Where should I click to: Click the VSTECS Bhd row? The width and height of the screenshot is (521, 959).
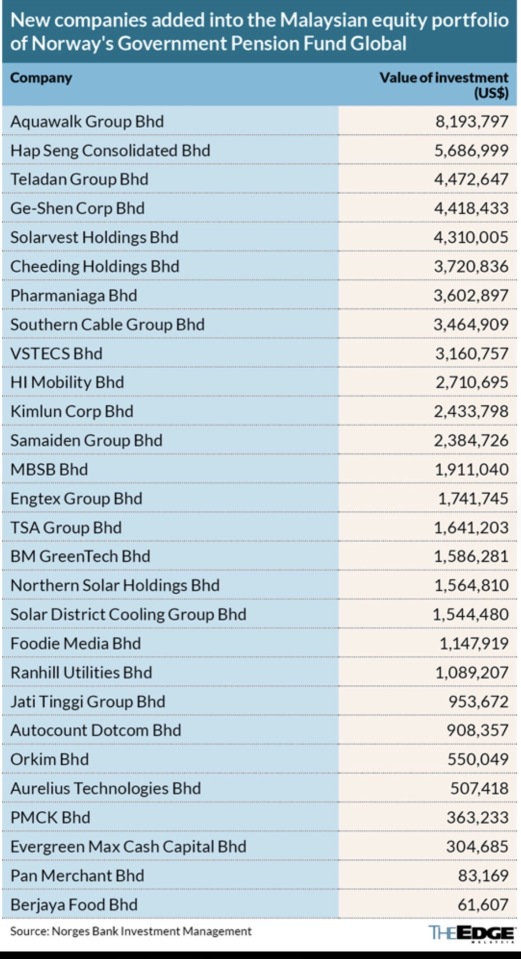[260, 354]
